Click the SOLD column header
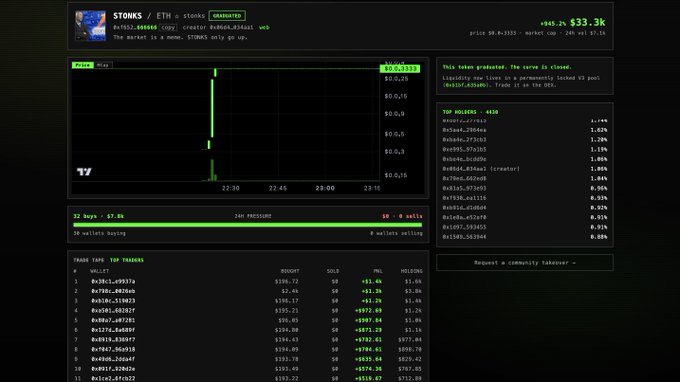Screen dimensions: 680x382 tap(333, 271)
